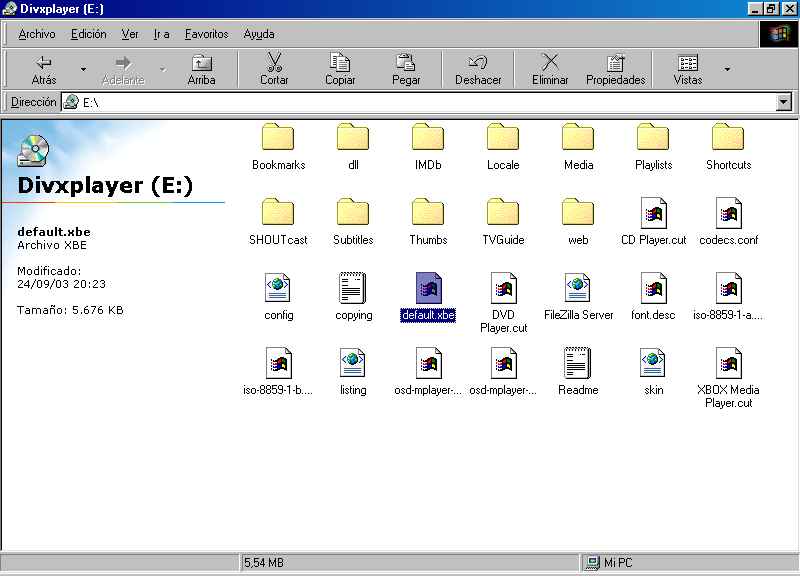Select the Thumbs folder
Image resolution: width=800 pixels, height=576 pixels.
[x=428, y=221]
